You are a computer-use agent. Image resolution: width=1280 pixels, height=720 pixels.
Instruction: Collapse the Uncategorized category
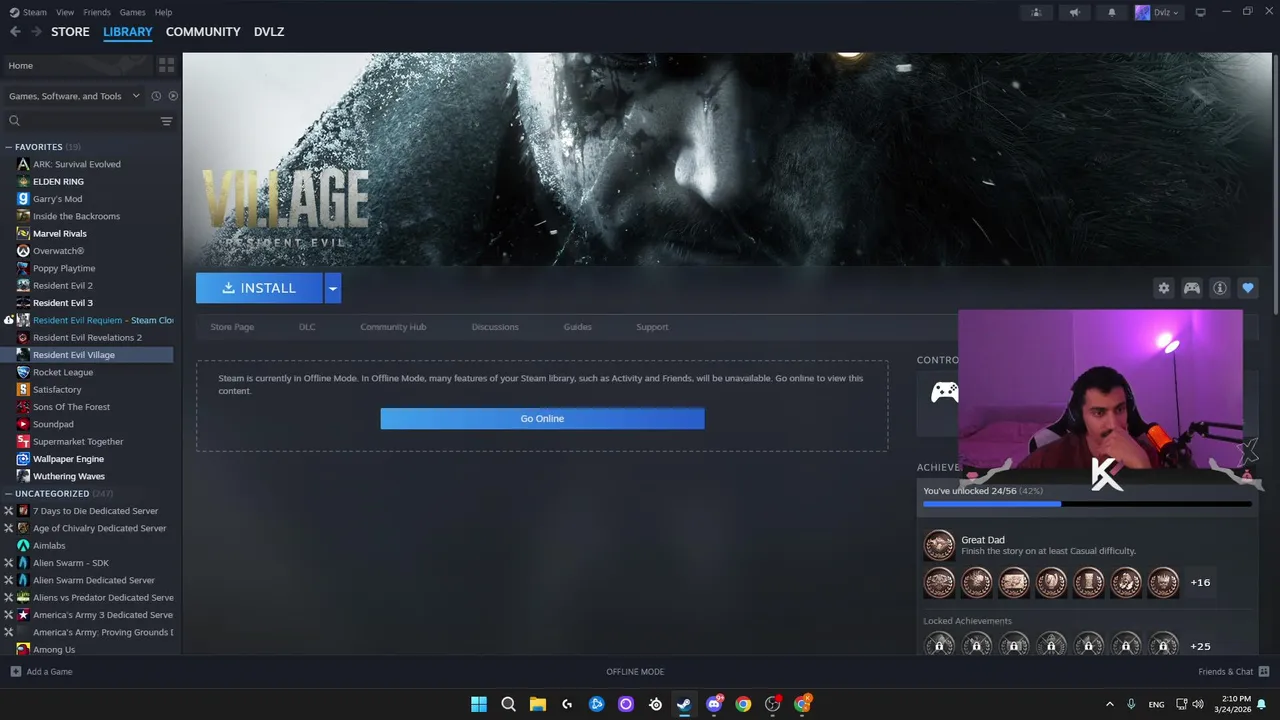[x=8, y=493]
